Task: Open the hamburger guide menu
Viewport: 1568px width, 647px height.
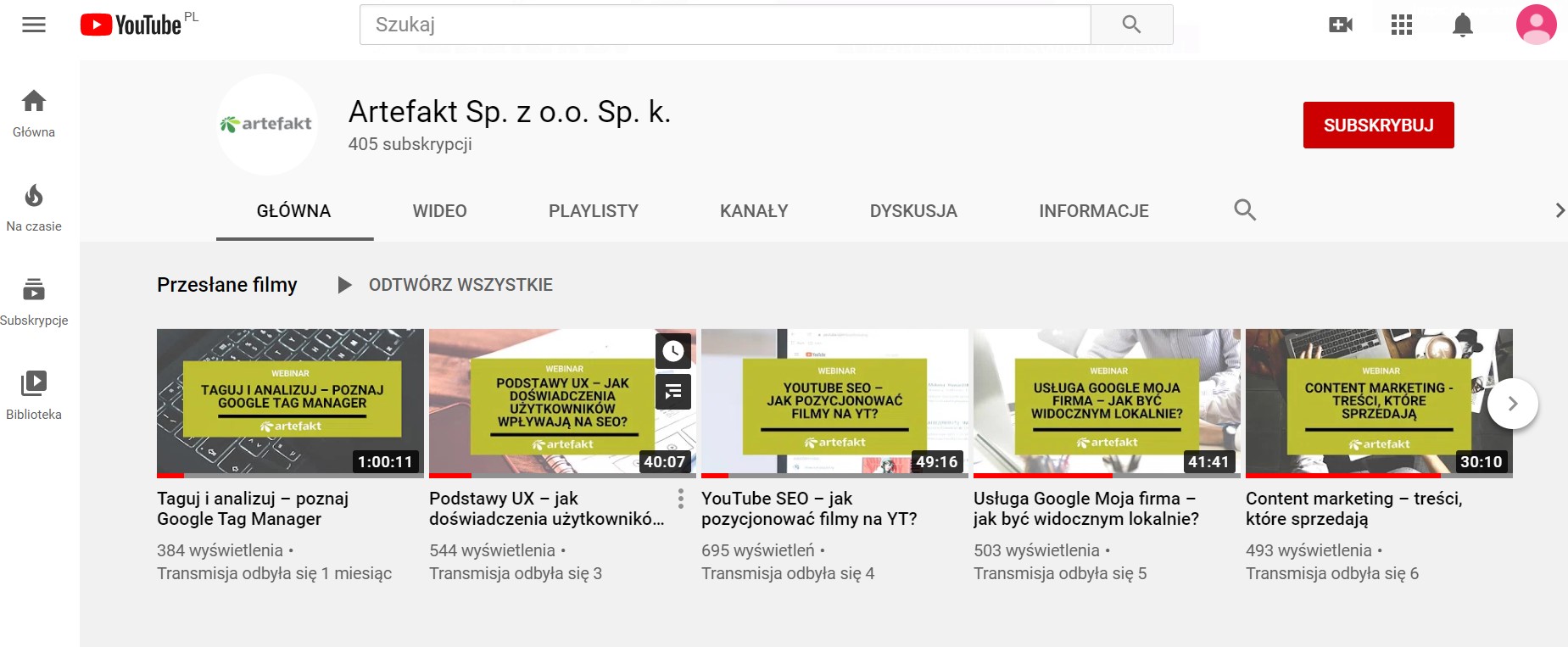Action: [x=34, y=25]
